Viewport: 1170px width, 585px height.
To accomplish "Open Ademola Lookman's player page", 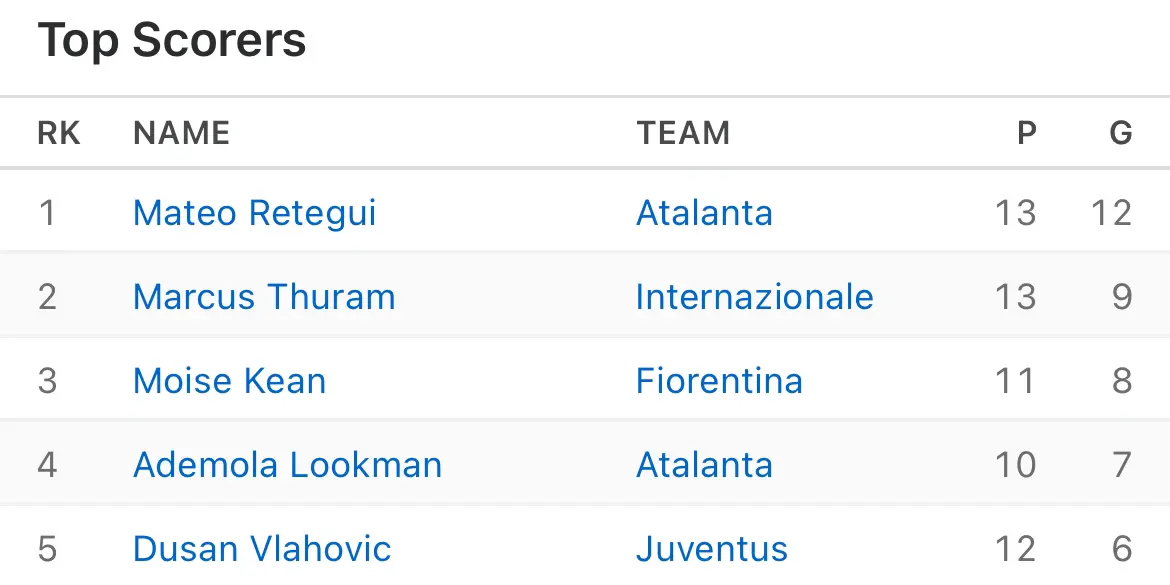I will click(x=287, y=465).
